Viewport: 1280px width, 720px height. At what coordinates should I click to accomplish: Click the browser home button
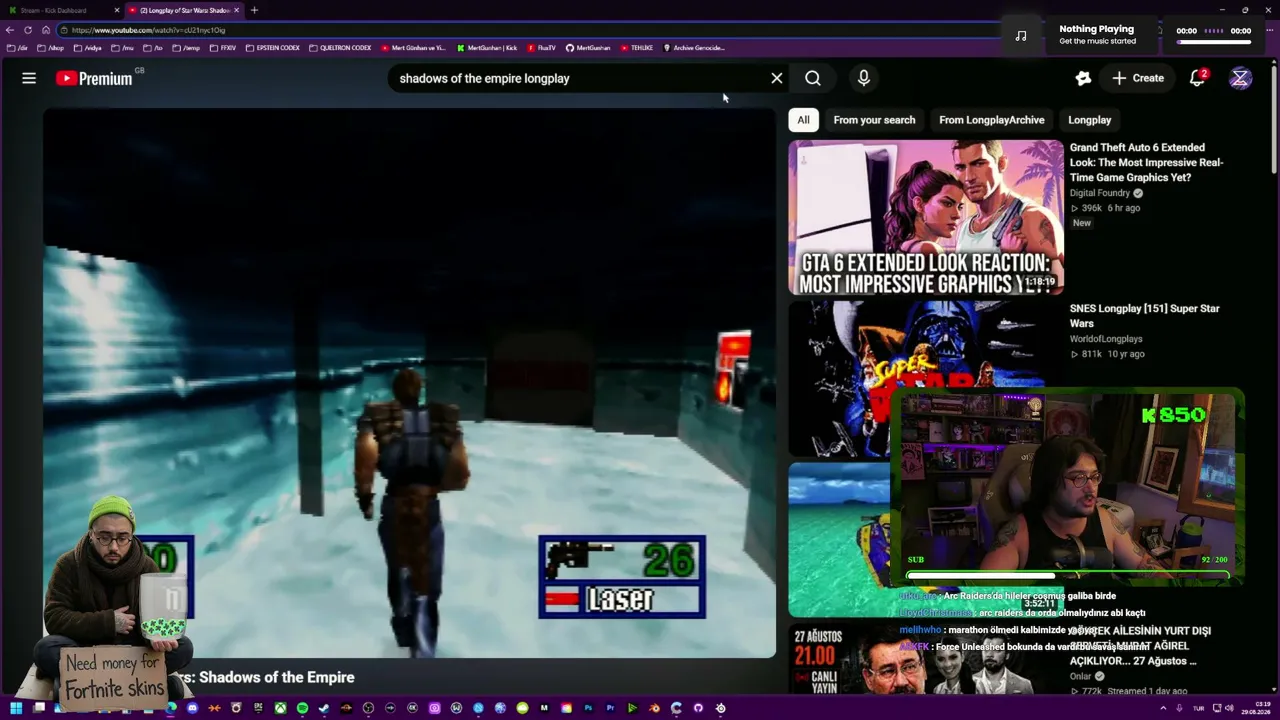[x=46, y=30]
